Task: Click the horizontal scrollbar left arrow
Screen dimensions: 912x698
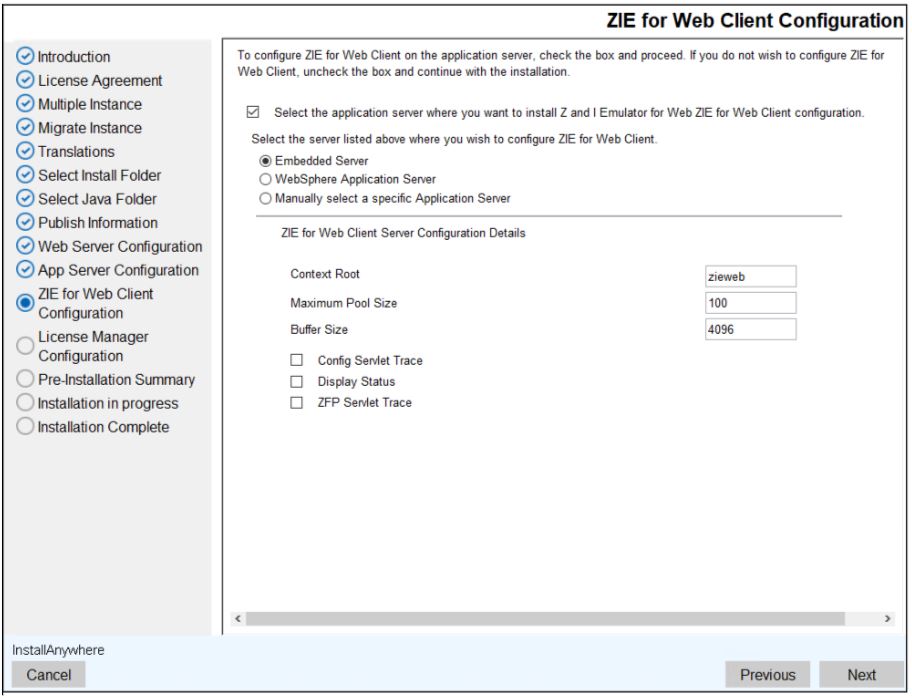Action: pos(237,618)
